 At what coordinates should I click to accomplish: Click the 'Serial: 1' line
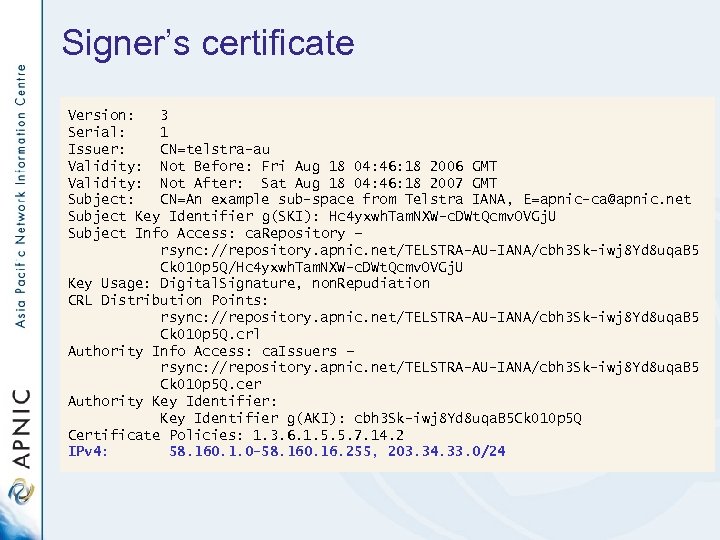point(118,132)
